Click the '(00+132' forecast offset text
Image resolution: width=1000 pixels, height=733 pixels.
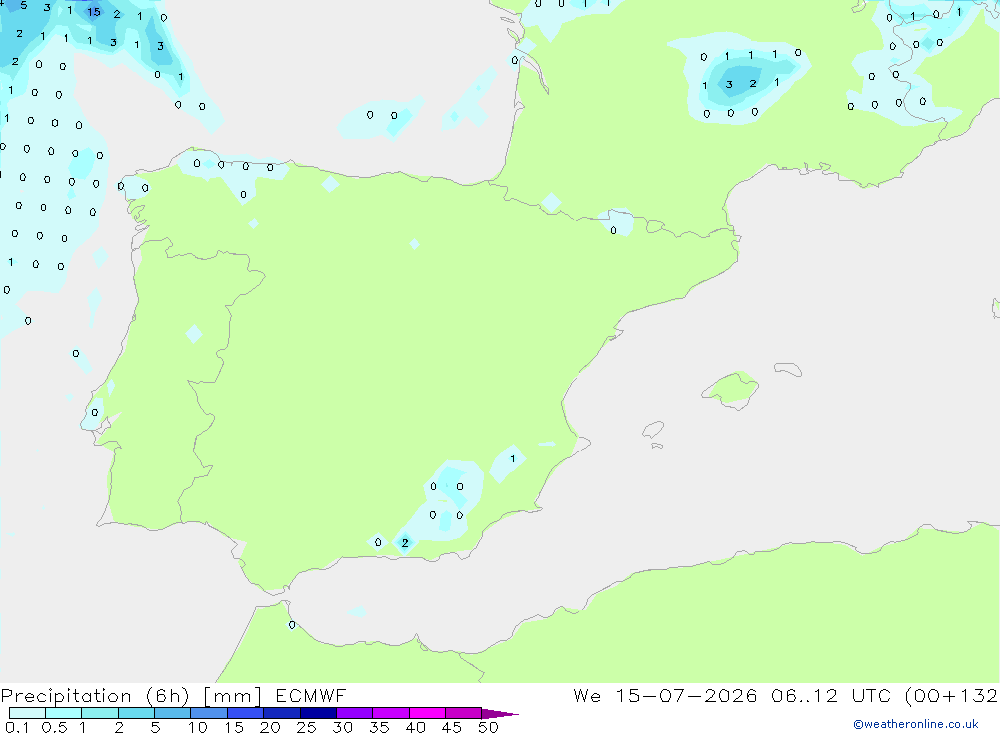tap(951, 696)
